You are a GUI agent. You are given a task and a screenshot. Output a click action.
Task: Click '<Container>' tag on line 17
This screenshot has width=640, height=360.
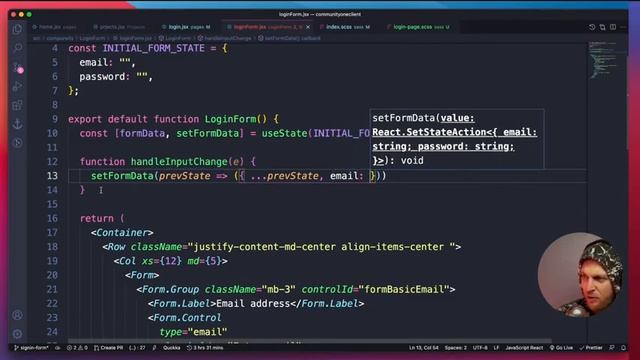122,232
